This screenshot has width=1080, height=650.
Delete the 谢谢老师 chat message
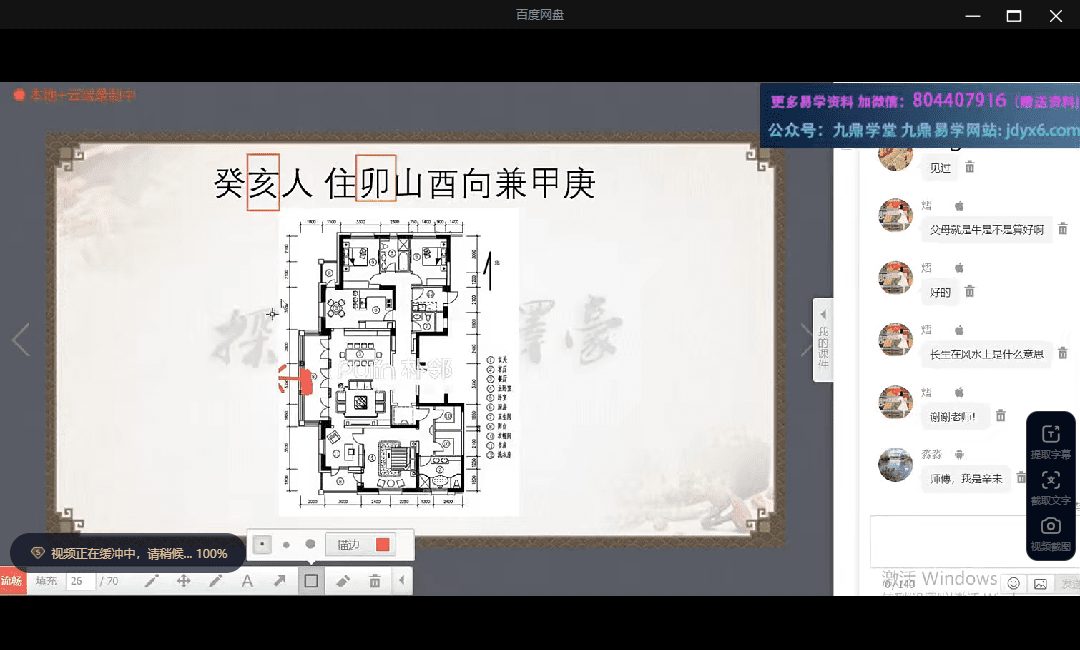point(1000,416)
